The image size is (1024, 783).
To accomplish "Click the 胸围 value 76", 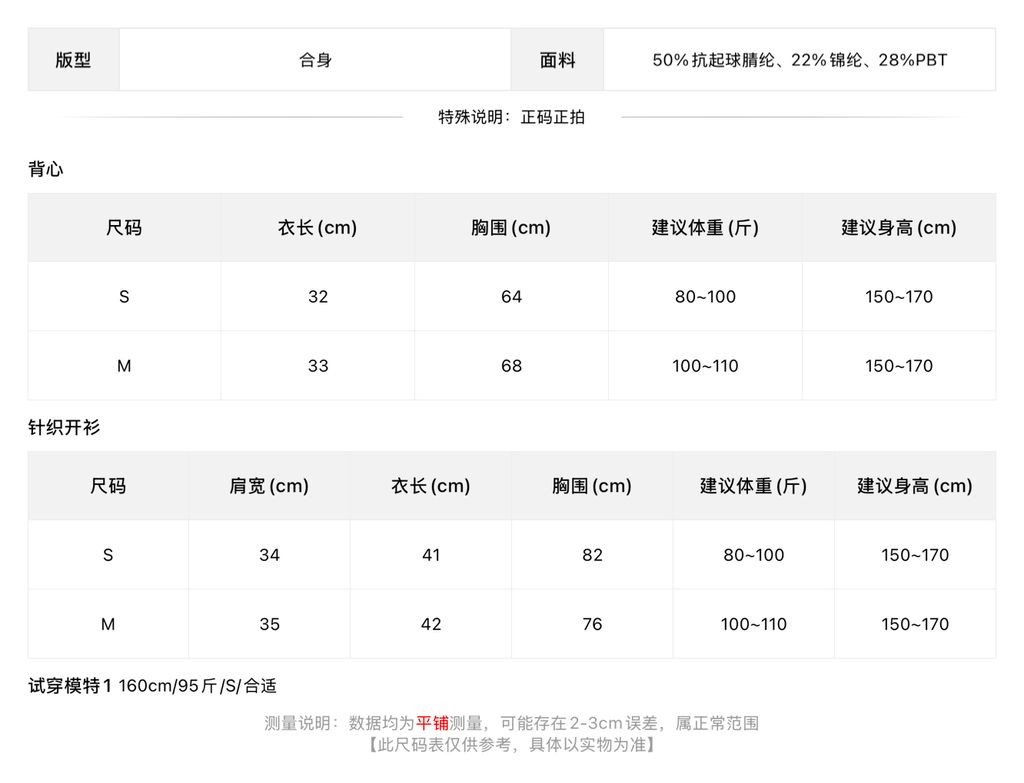I will 592,624.
